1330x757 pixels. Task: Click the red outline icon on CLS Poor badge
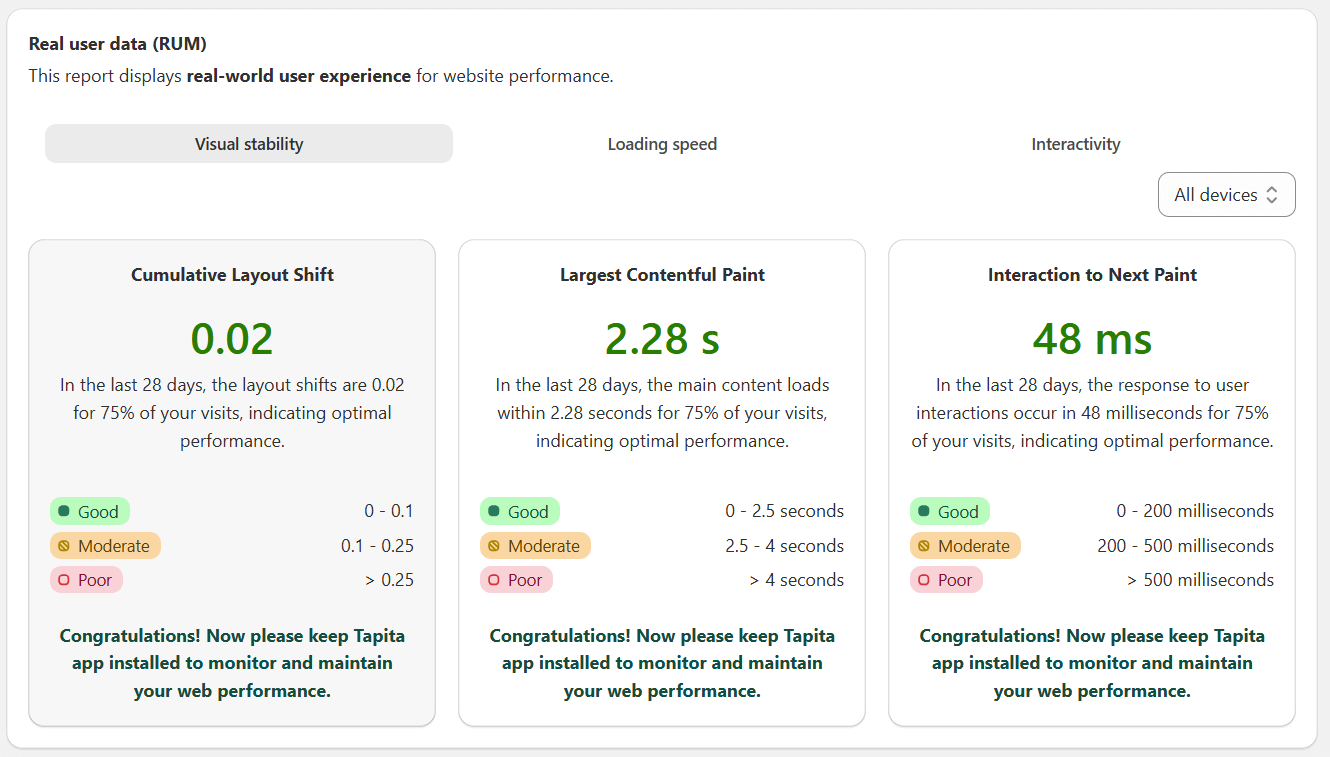tap(65, 579)
